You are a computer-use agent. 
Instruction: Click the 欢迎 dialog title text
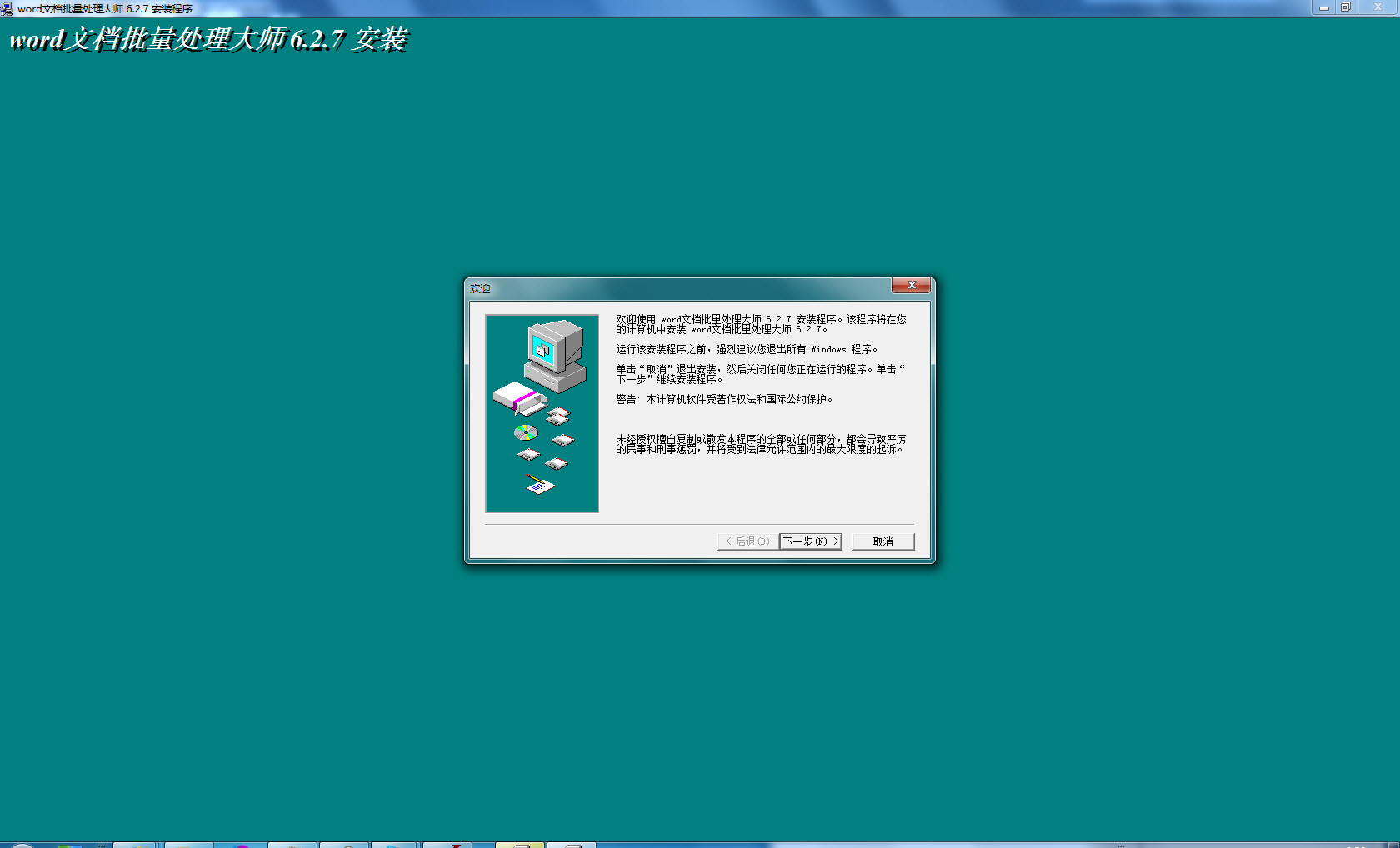coord(480,288)
